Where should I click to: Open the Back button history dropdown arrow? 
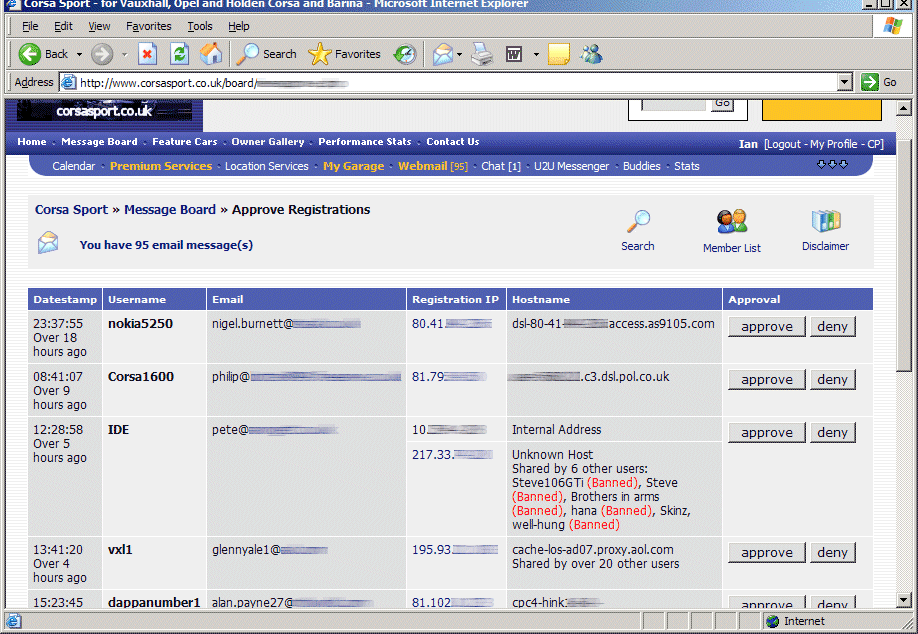78,54
